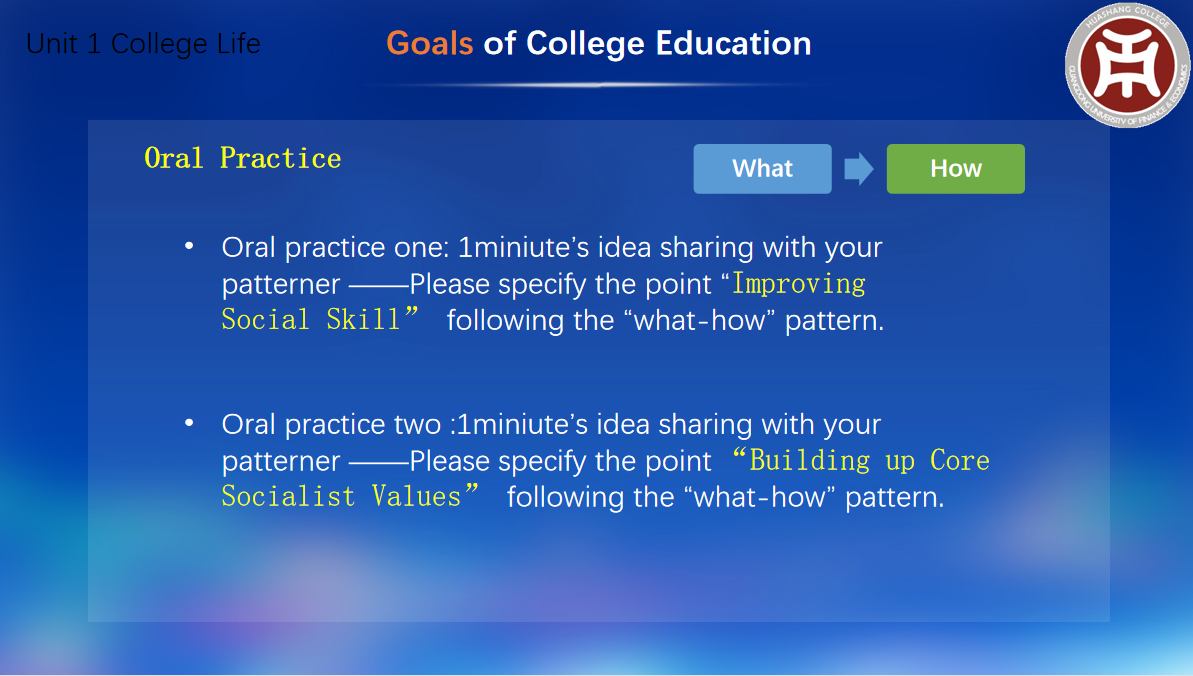Click the second bullet point marker
Screen dimensions: 1193x676
tap(188, 423)
